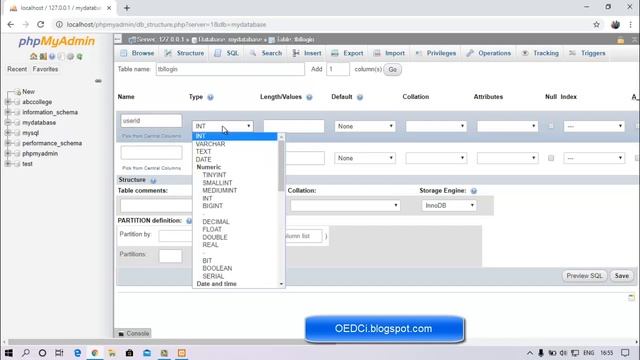Collapse mydatabase tree node
Image resolution: width=640 pixels, height=360 pixels.
pos(7,122)
